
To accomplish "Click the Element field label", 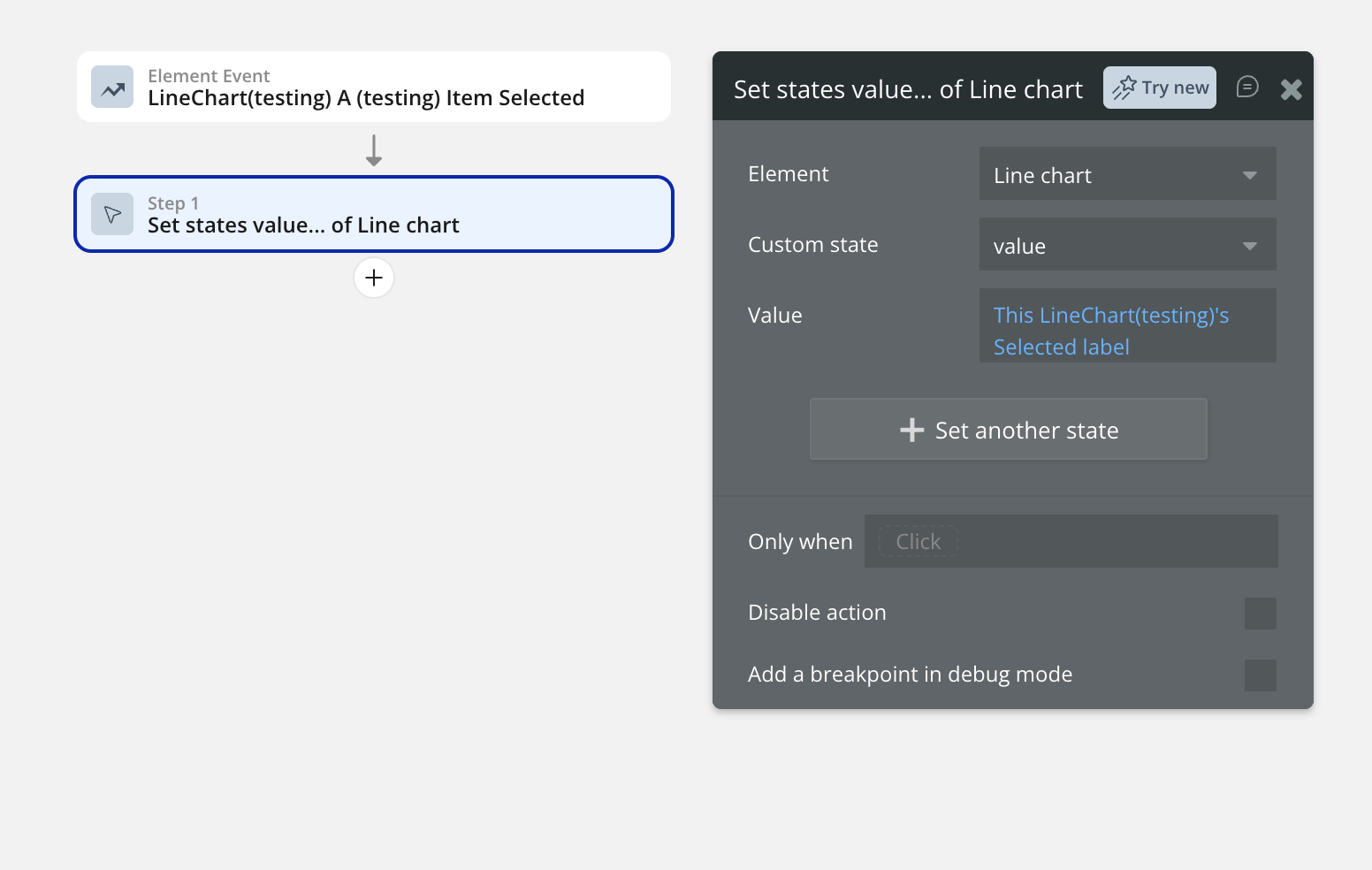I will [x=789, y=174].
